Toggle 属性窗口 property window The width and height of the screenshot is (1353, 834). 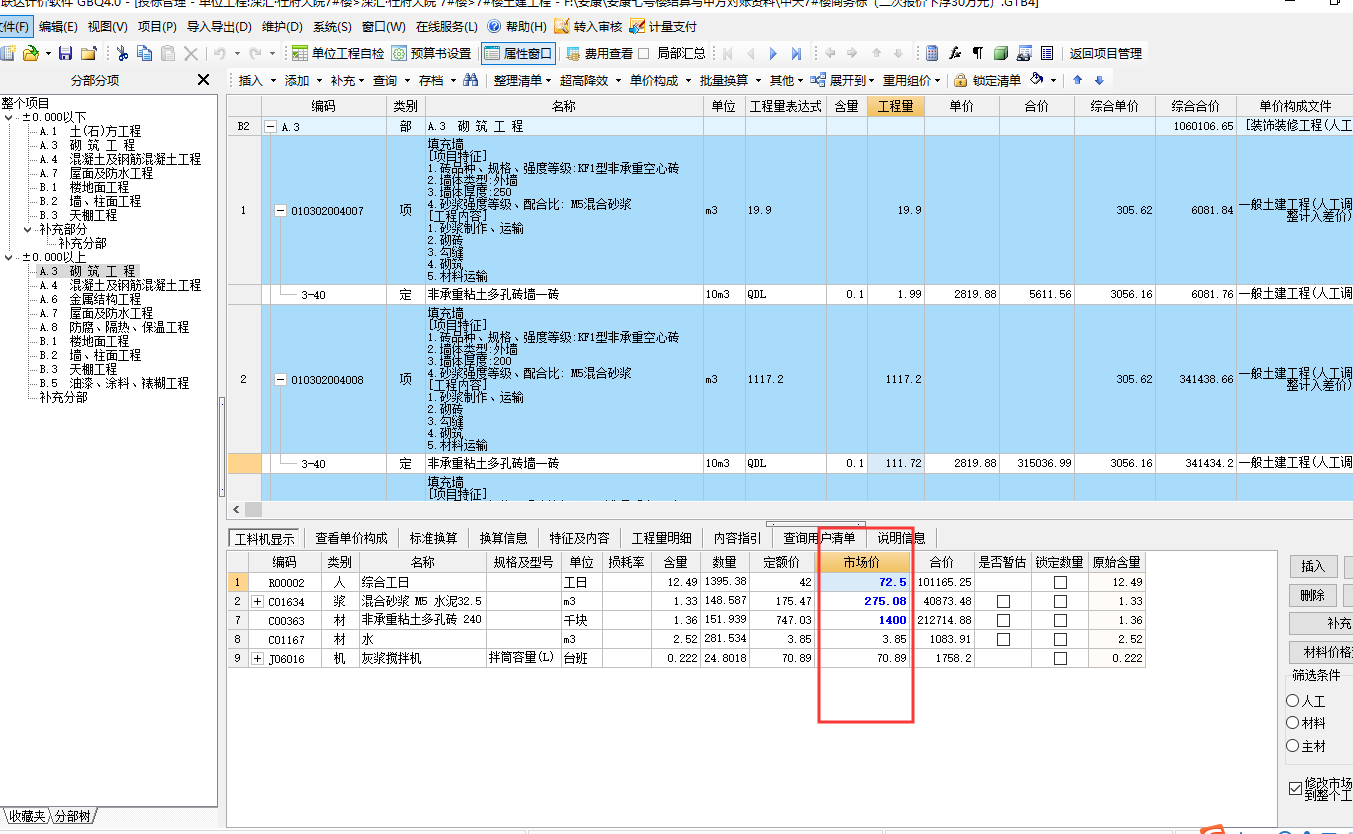(518, 53)
